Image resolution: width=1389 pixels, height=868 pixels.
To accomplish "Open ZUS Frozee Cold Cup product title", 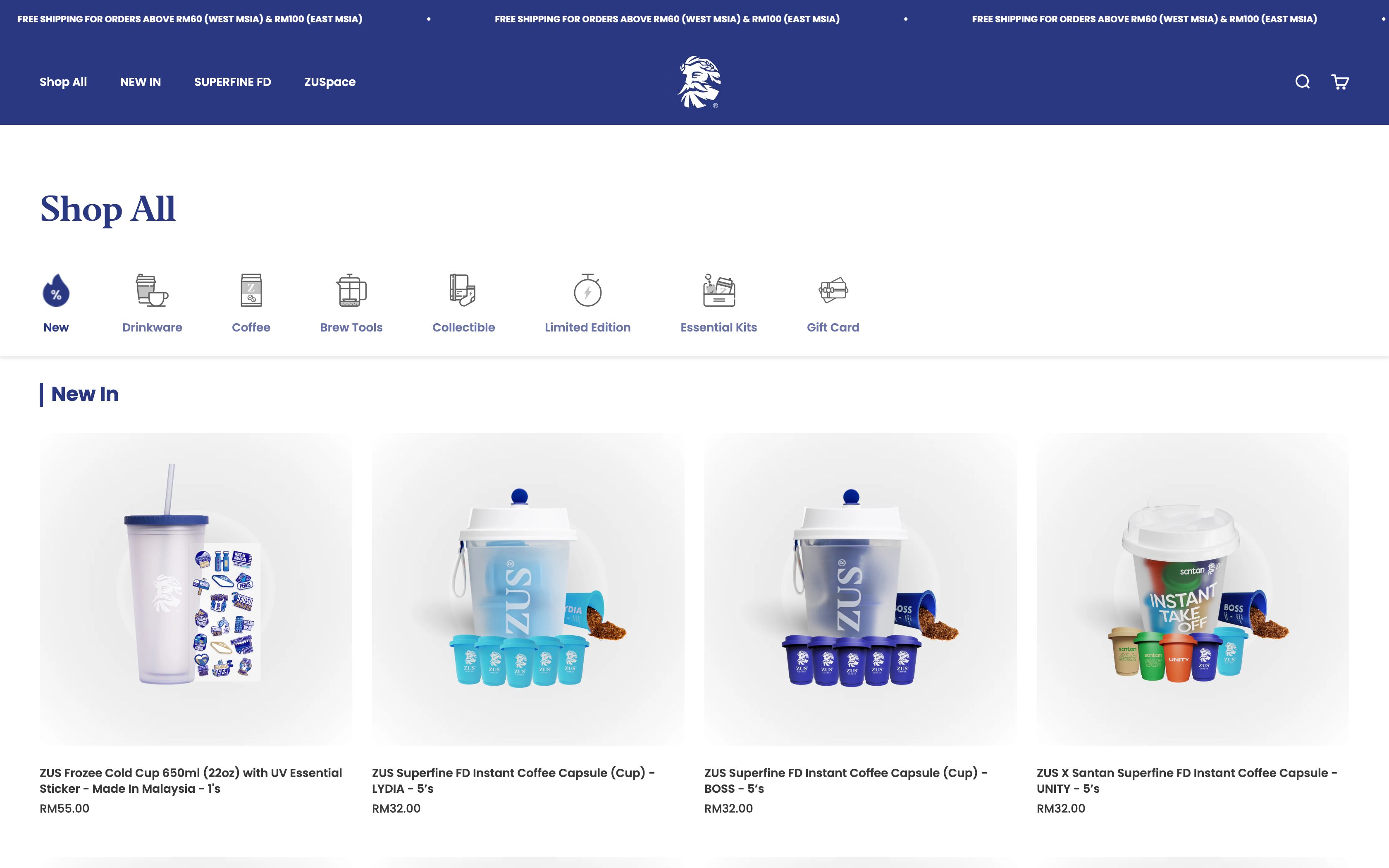I will pyautogui.click(x=191, y=781).
